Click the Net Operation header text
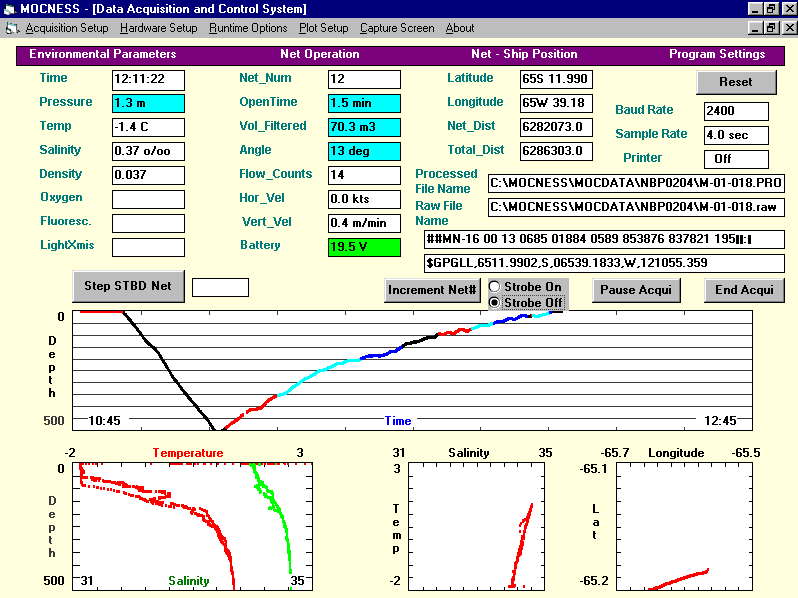The width and height of the screenshot is (798, 598). click(320, 54)
